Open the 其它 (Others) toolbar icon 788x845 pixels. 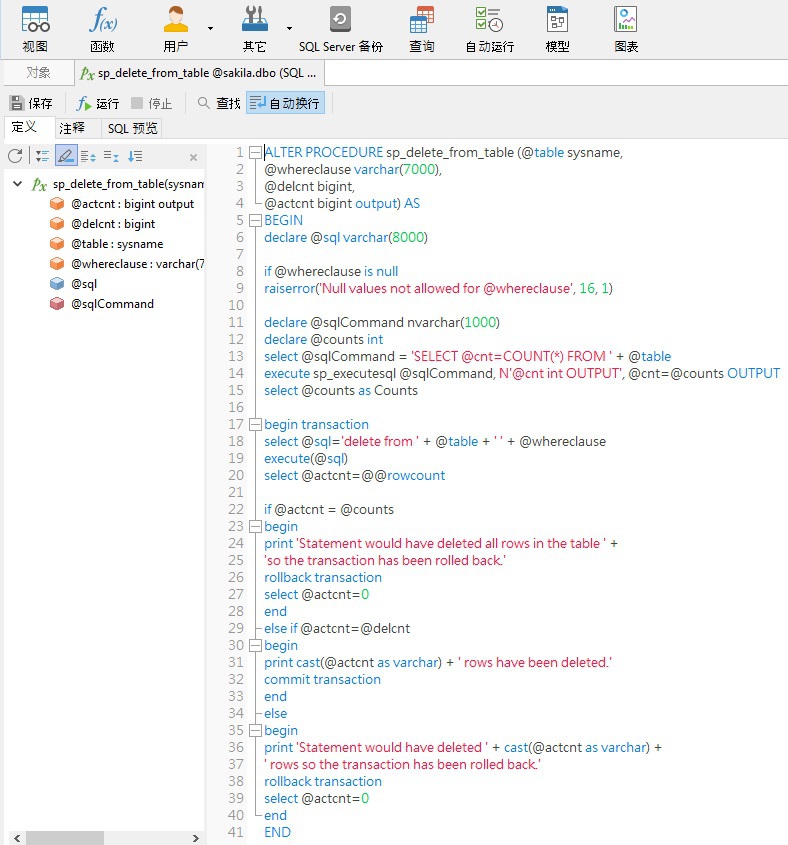254,29
